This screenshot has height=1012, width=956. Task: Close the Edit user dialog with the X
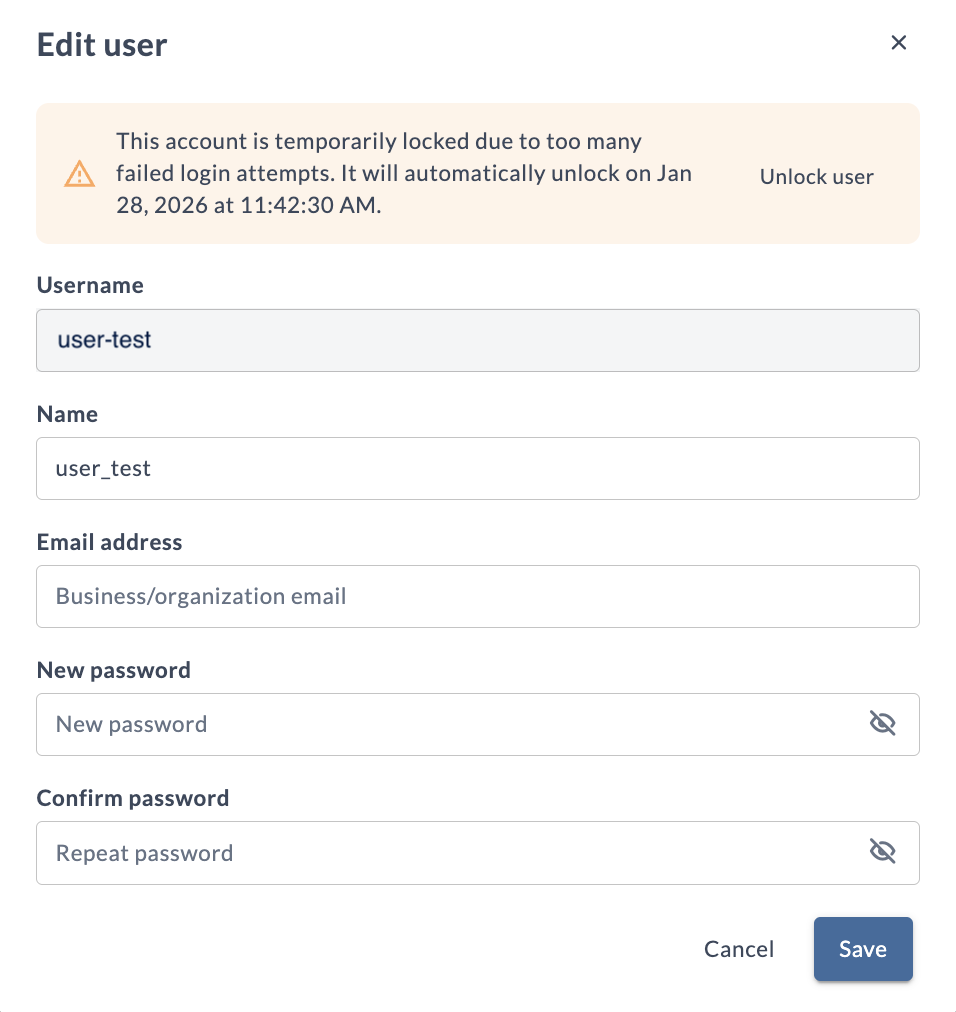[x=898, y=43]
